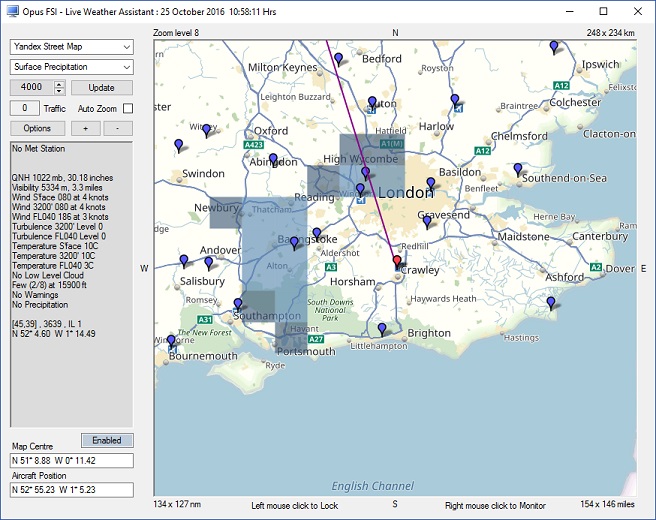
Task: Click the blue pin at Witney
Action: [206, 130]
